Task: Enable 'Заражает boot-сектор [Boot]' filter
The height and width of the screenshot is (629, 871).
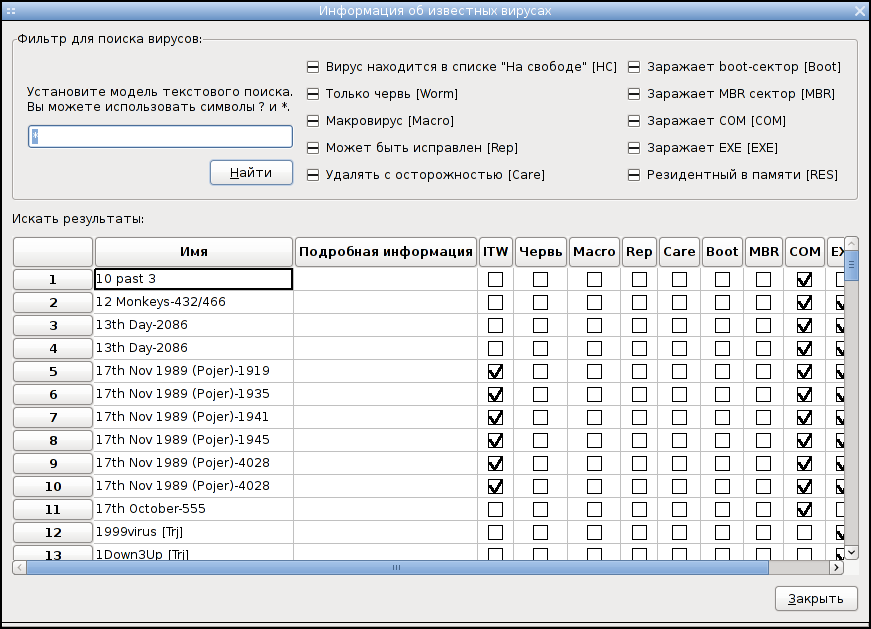Action: [634, 67]
